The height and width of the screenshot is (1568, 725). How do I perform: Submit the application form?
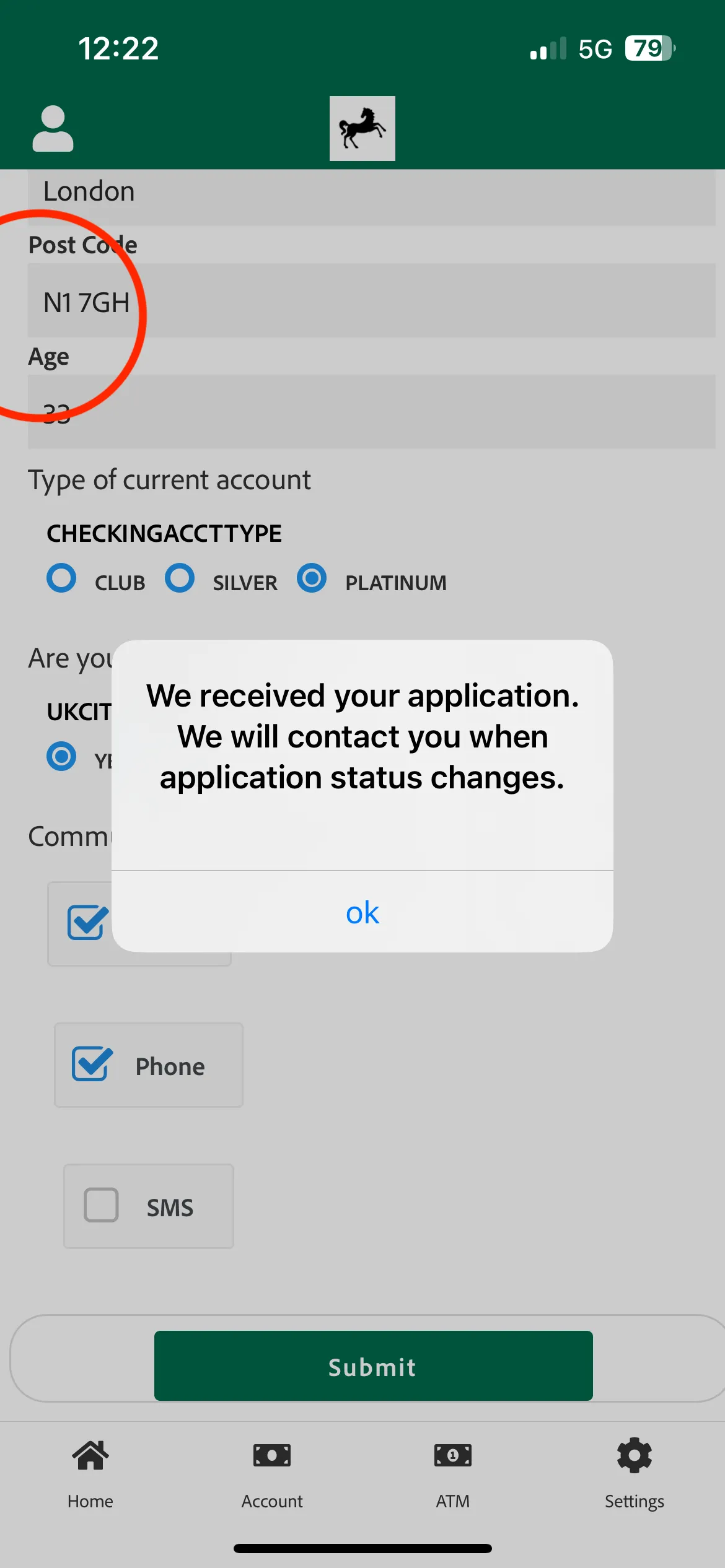(x=374, y=1365)
